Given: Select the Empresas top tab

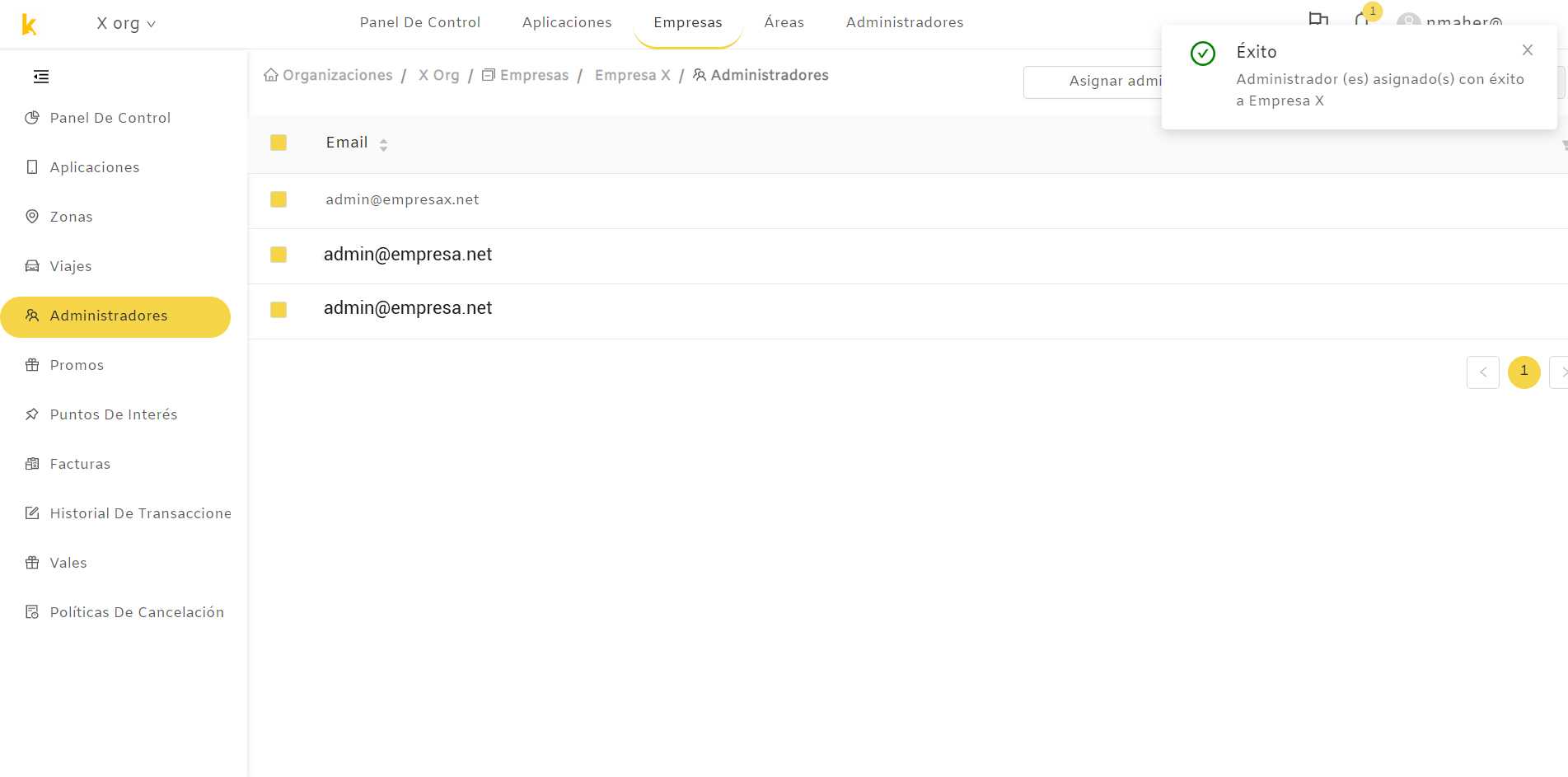Looking at the screenshot, I should click(688, 22).
